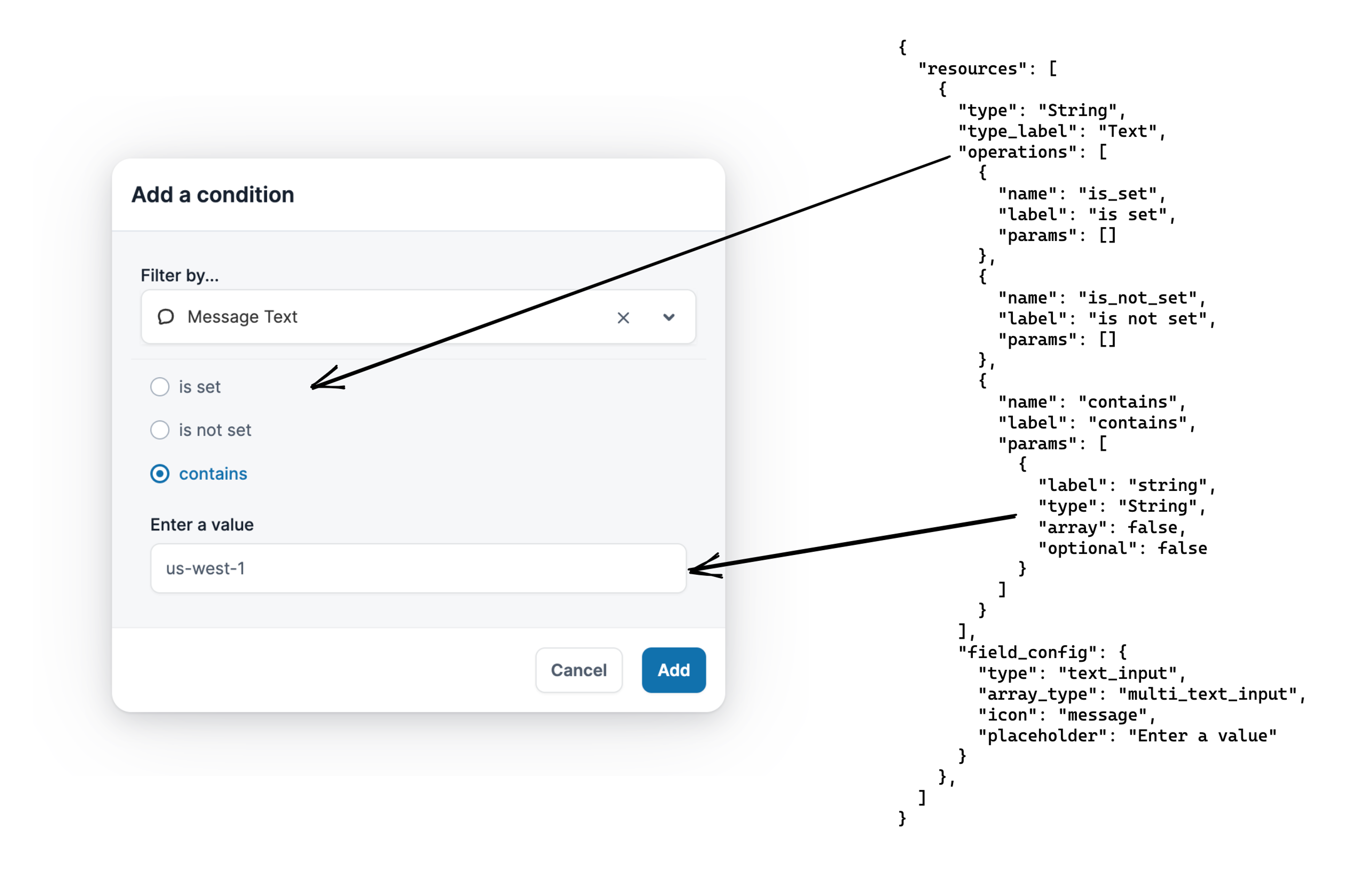Click the selected 'contains' radio circle
The width and height of the screenshot is (1372, 871).
[x=160, y=474]
